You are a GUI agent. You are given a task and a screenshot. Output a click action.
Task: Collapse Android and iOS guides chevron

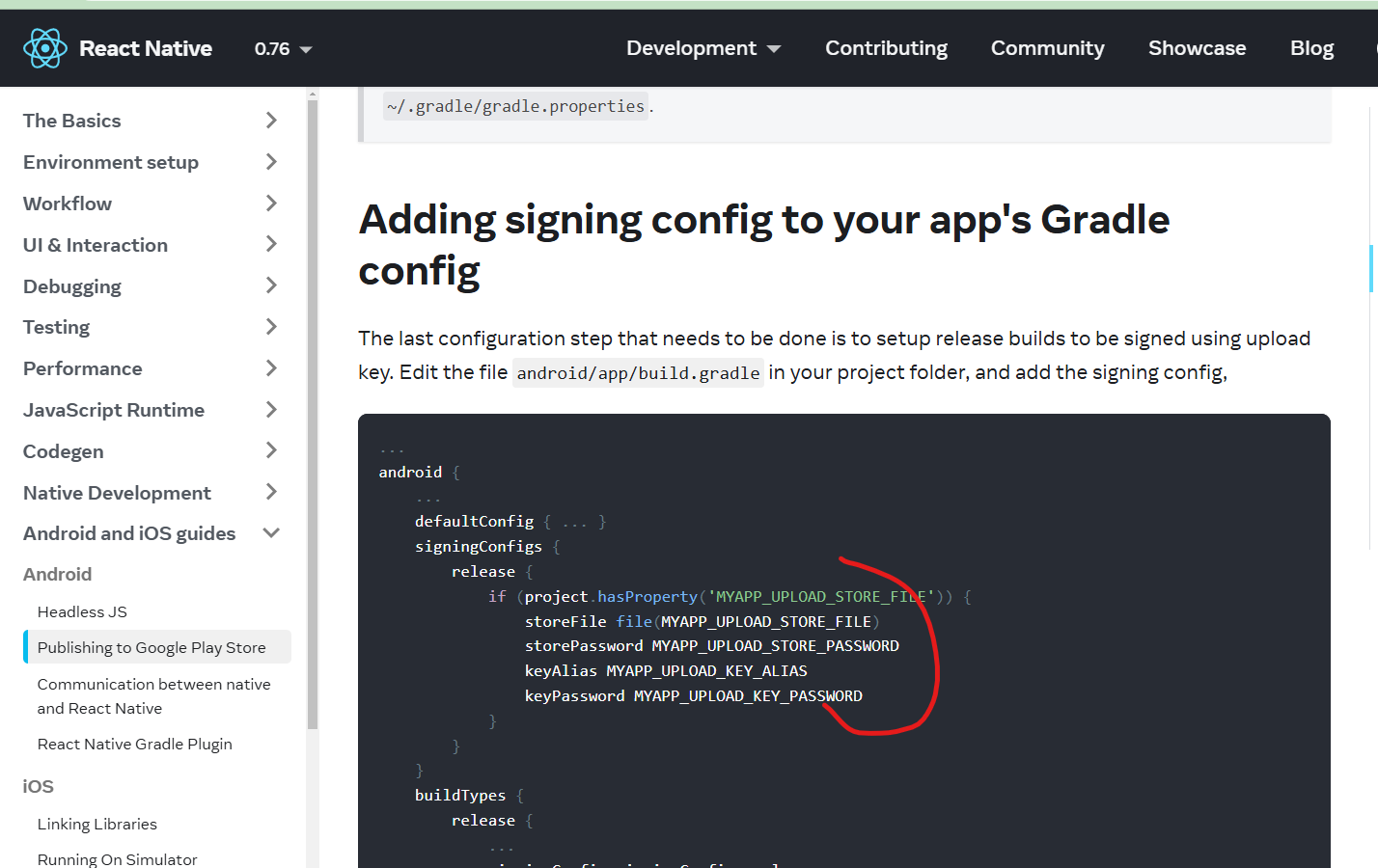[271, 533]
